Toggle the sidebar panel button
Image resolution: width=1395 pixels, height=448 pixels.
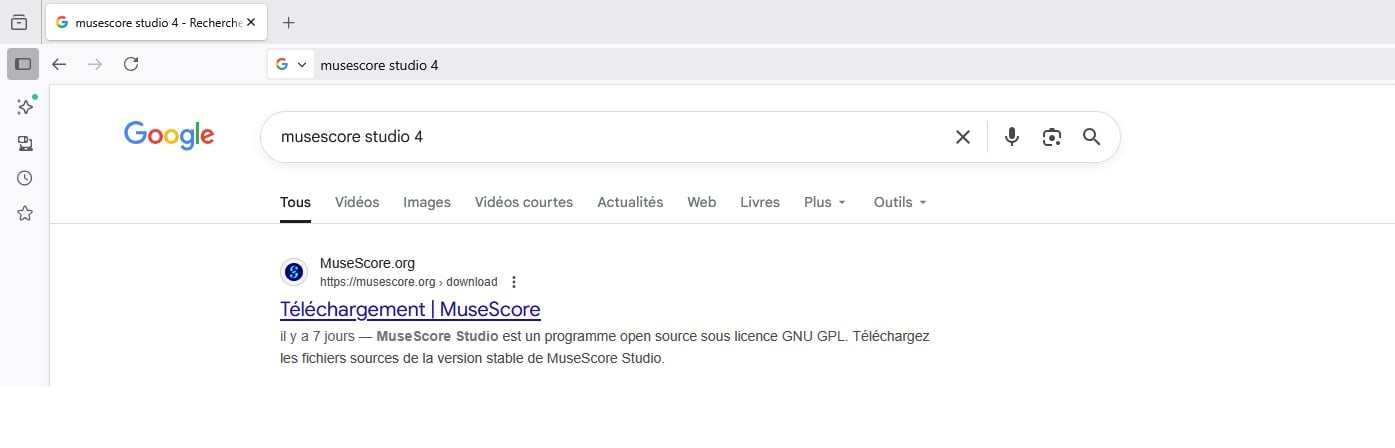23,64
